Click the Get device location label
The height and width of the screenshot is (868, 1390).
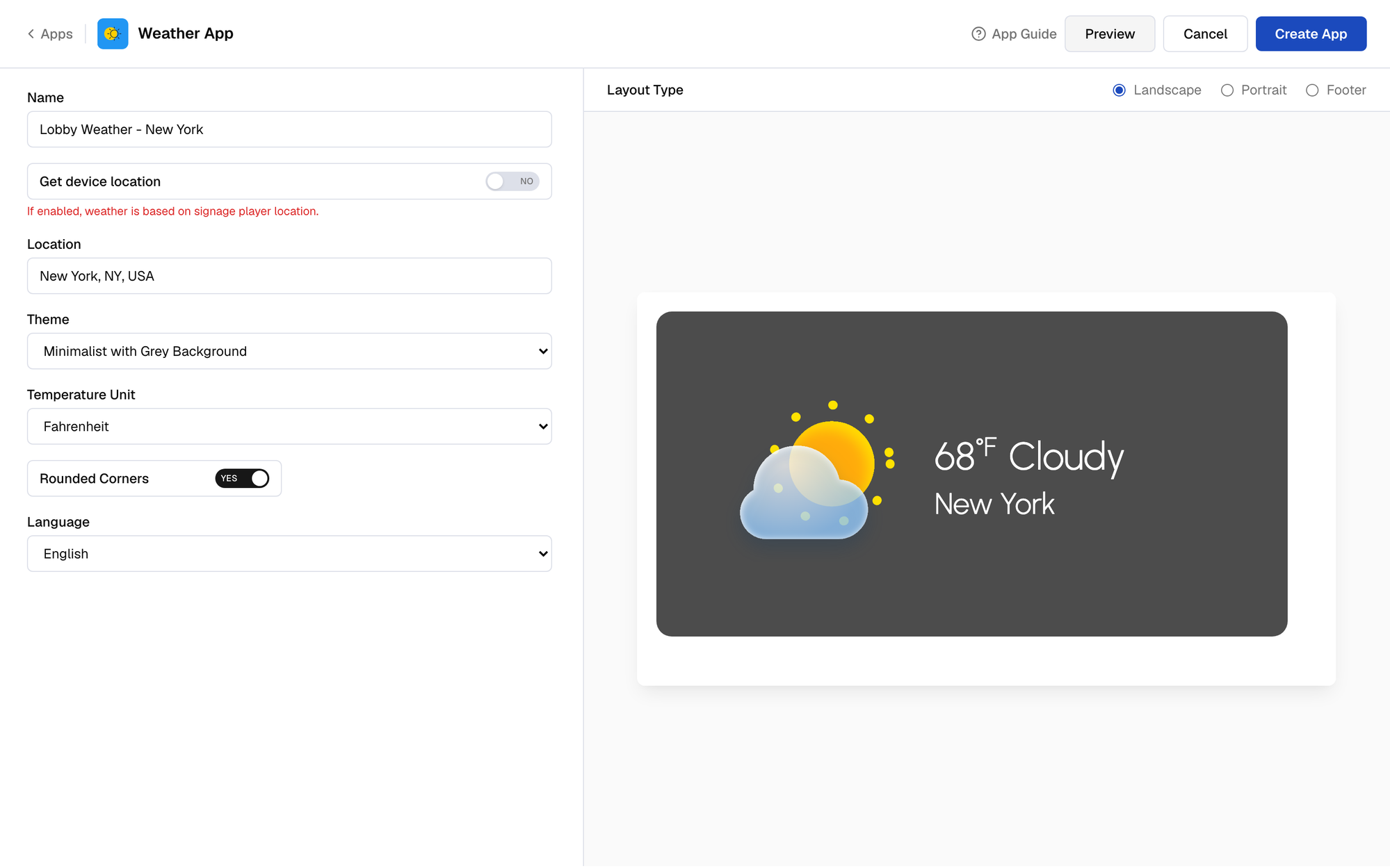pos(99,181)
